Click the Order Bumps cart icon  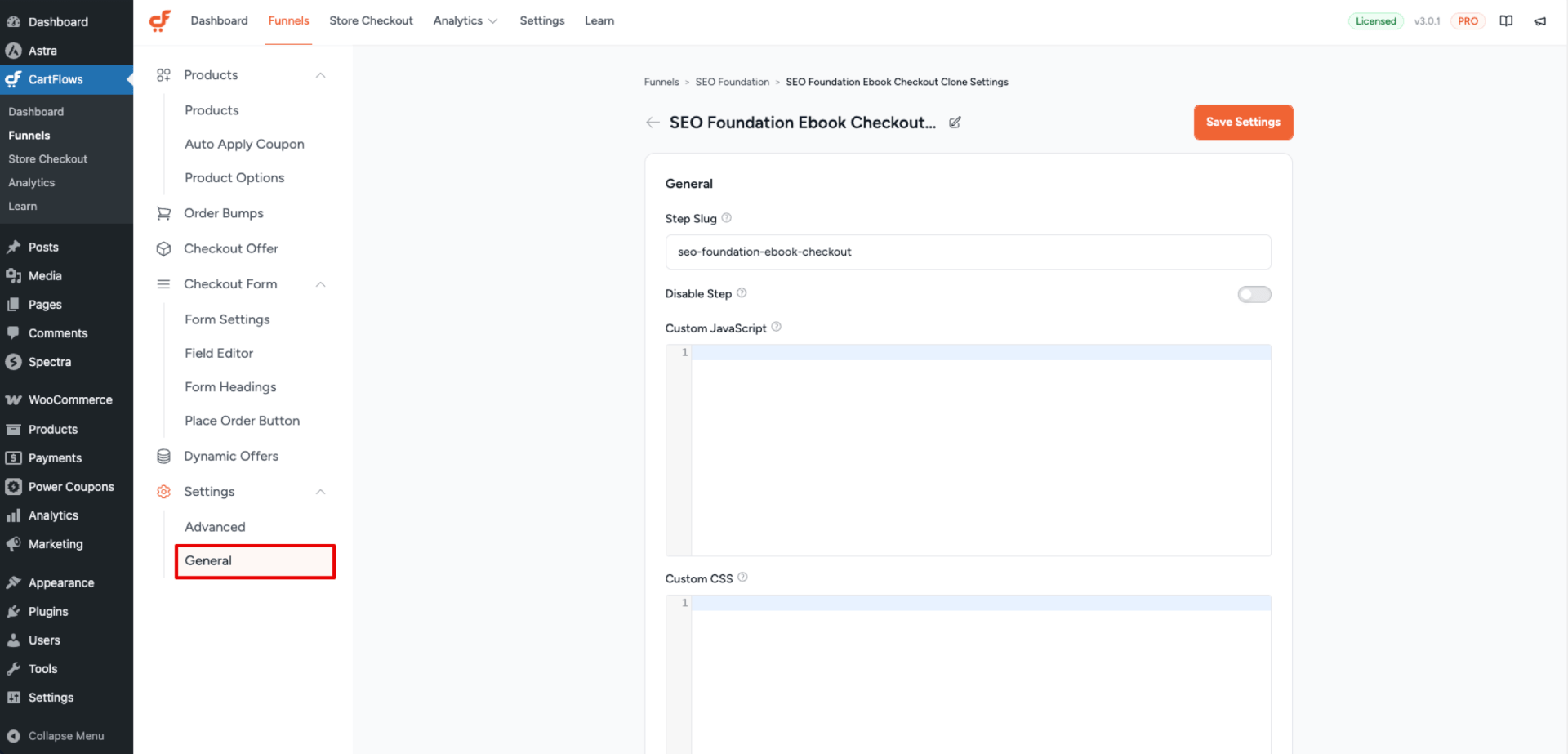pyautogui.click(x=163, y=213)
